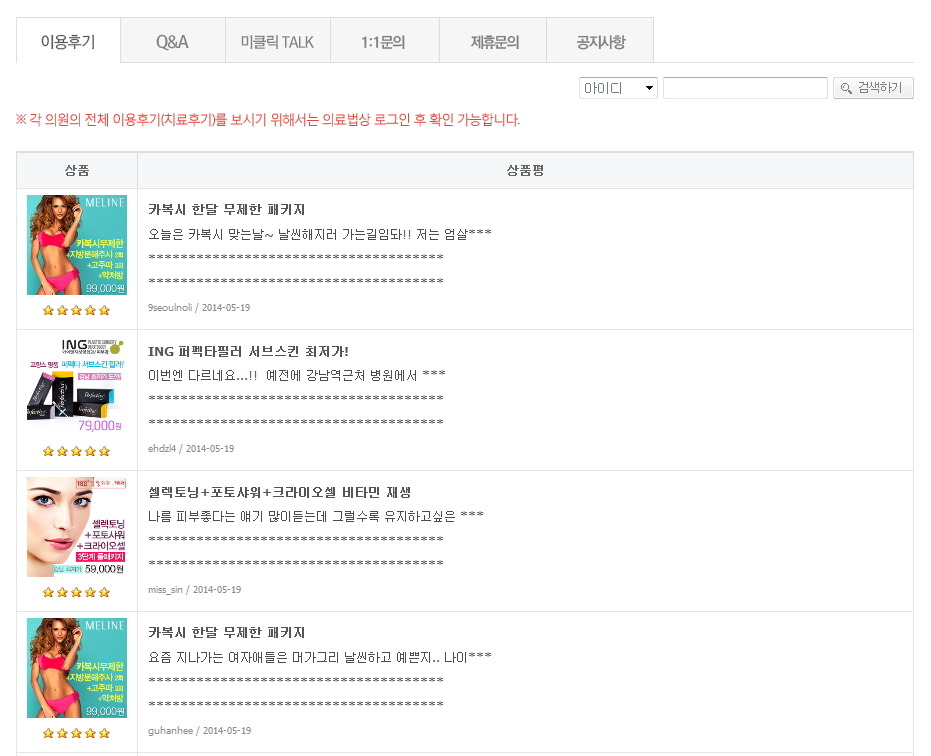Expand the 아이디 search type dropdown
931x756 pixels.
[x=618, y=88]
